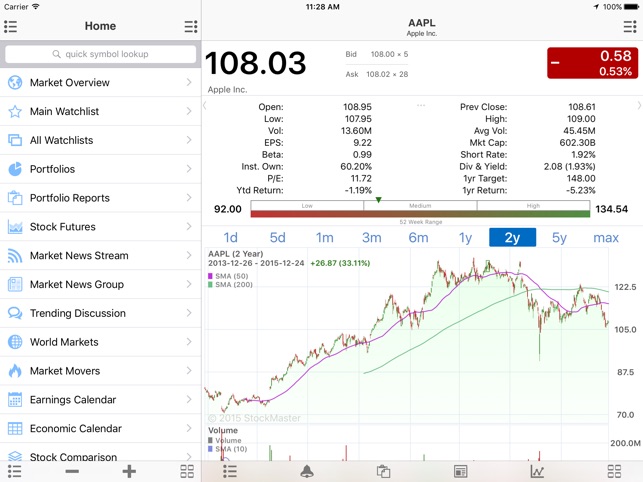Tap the news page icon in bottom toolbar
Screen dimensions: 643x482
(461, 471)
